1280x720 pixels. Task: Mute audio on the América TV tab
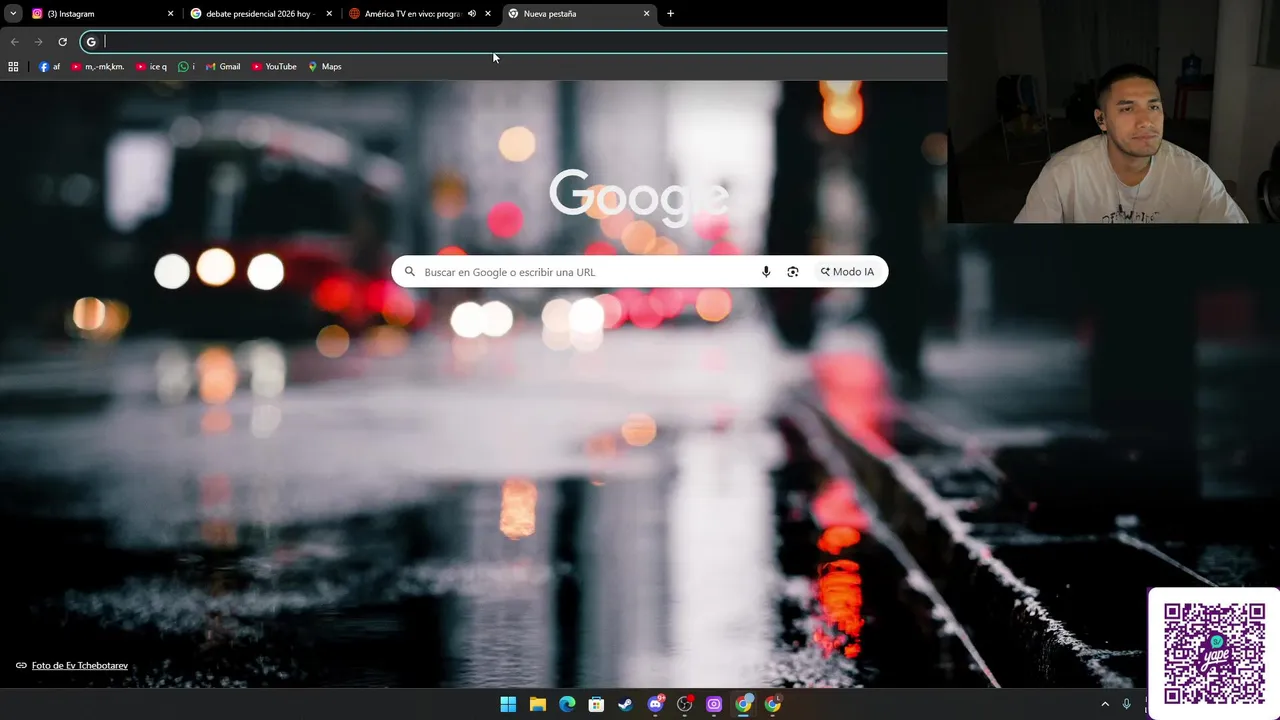pos(472,13)
